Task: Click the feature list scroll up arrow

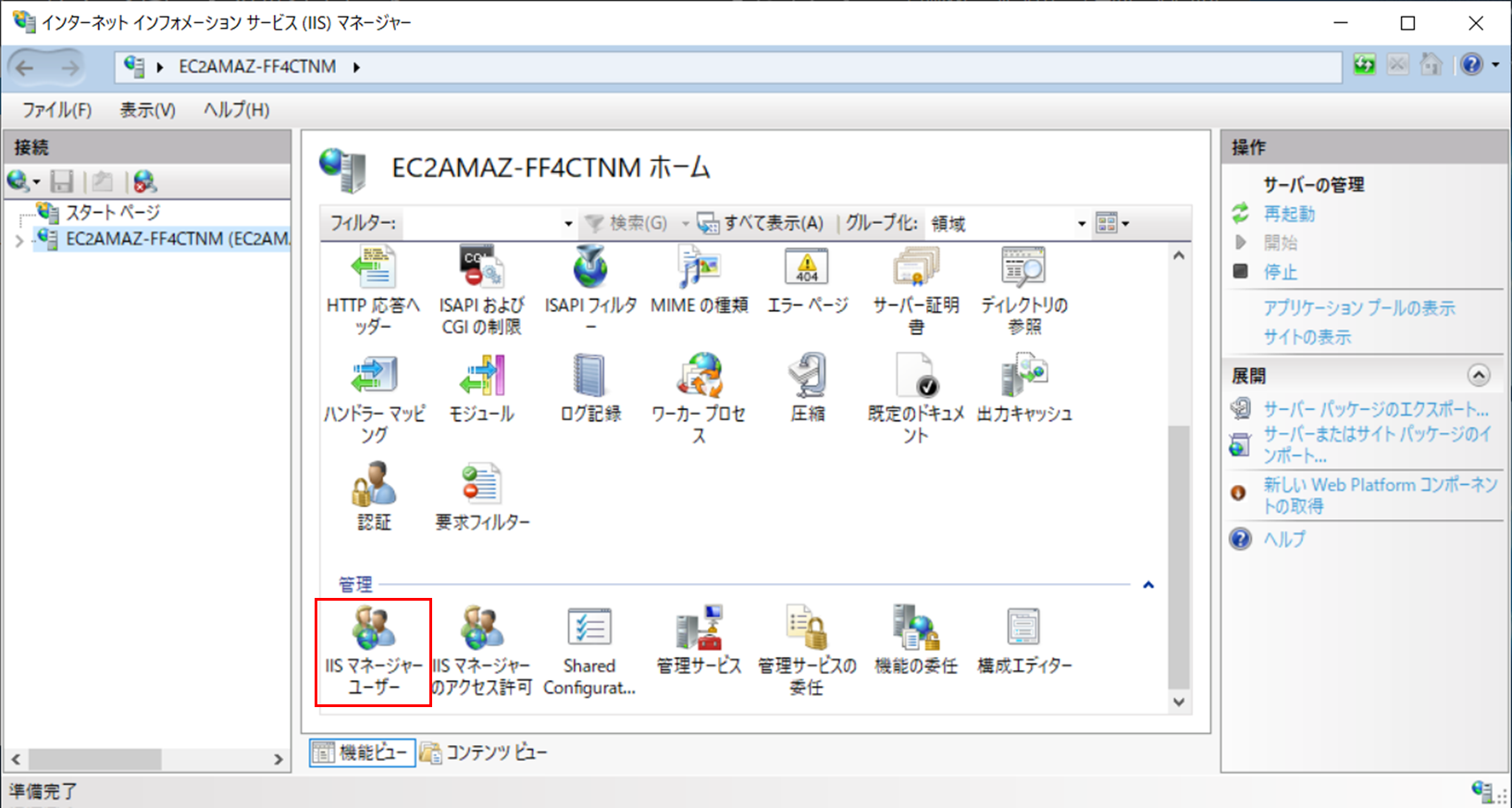Action: pyautogui.click(x=1178, y=255)
